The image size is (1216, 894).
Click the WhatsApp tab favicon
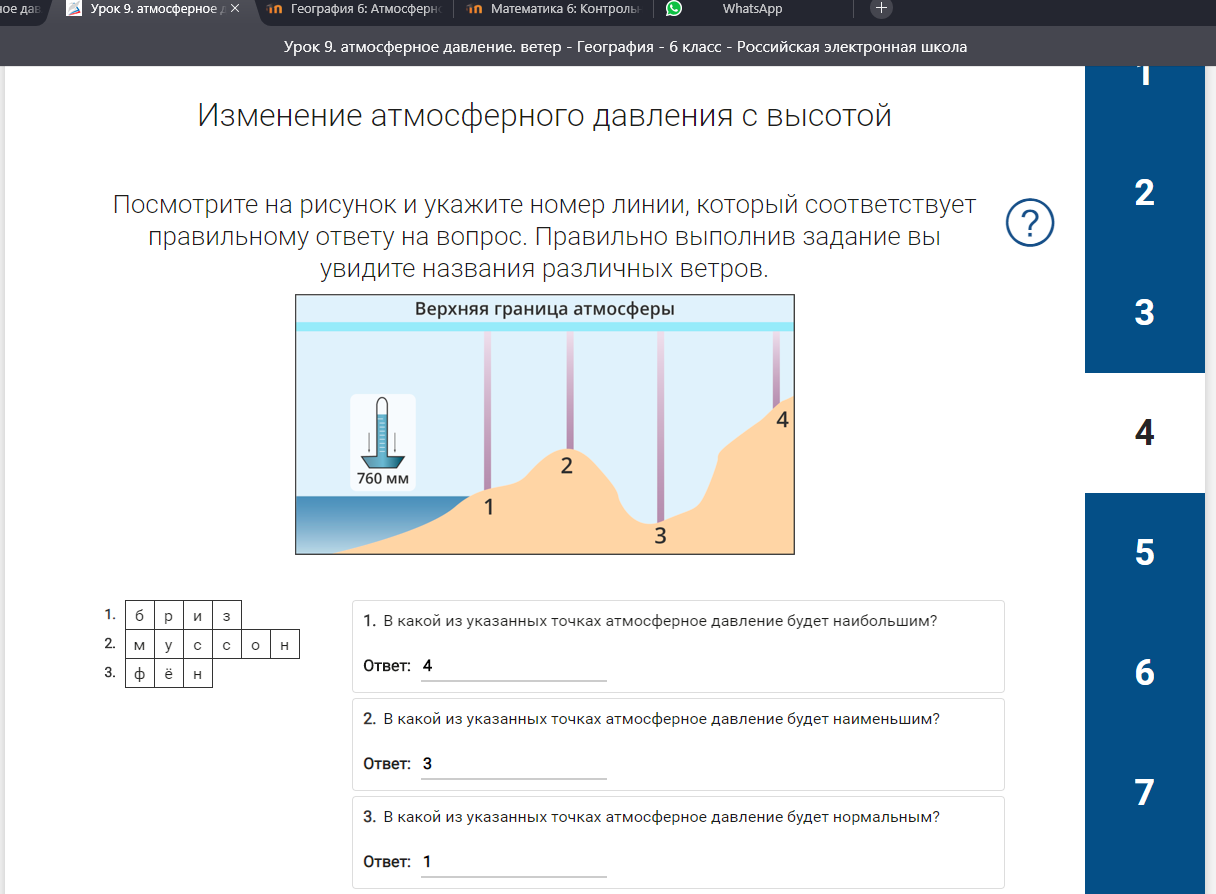tap(674, 8)
